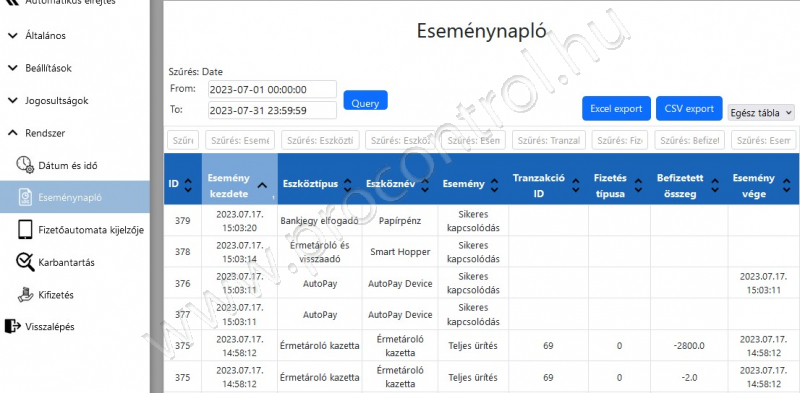
Task: Sort by Tranzakció ID column arrows
Action: [x=576, y=185]
